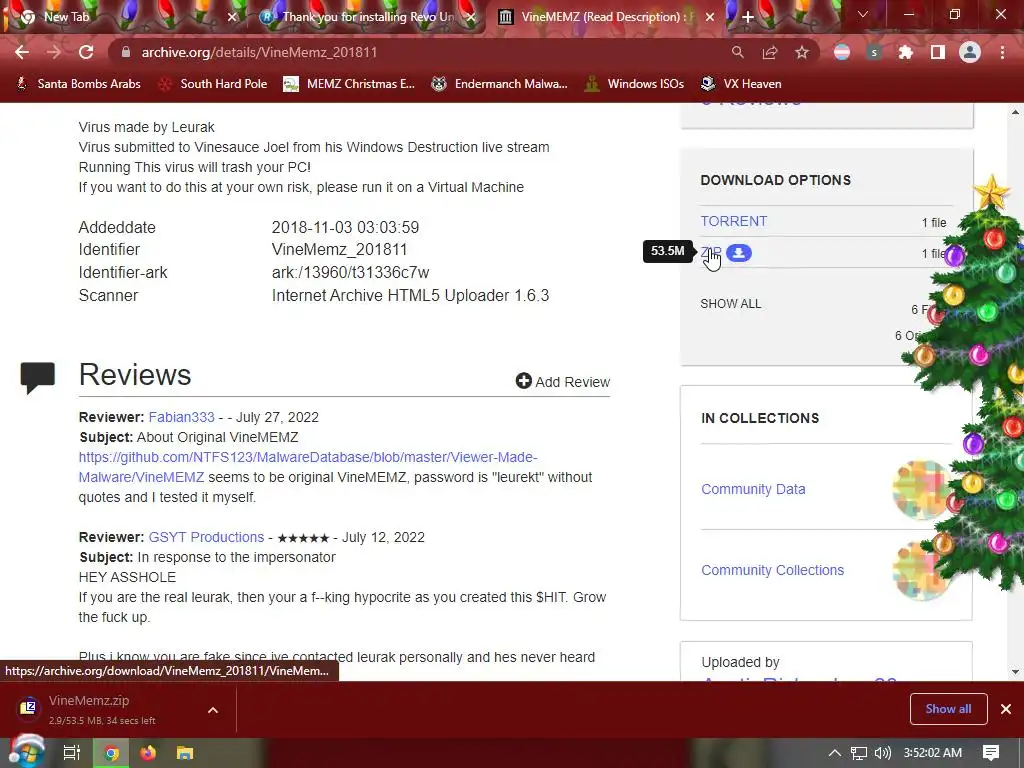The image size is (1024, 768).
Task: Click SHOW ALL download files
Action: pos(730,304)
